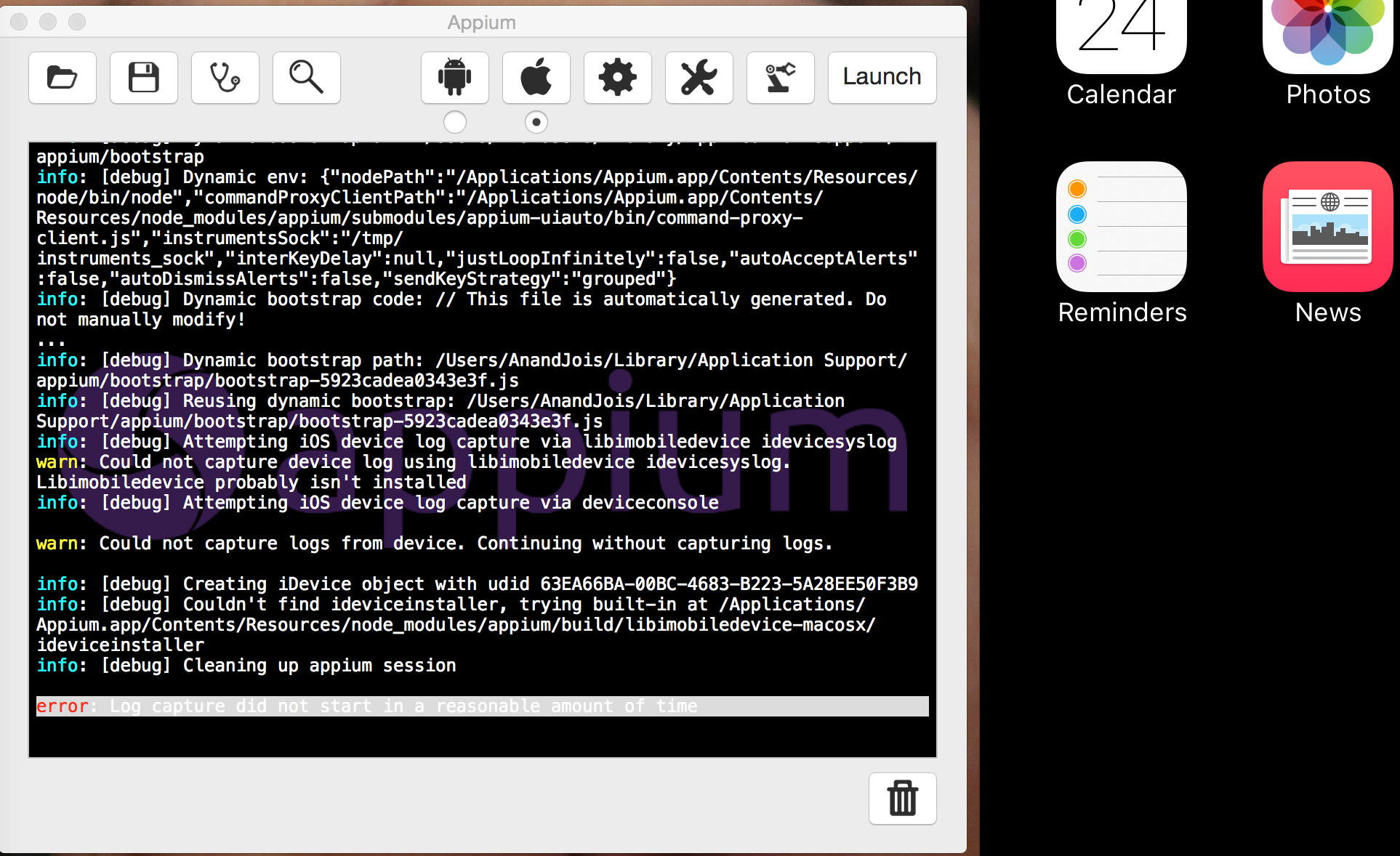Click 'Couldn't find ideviceinstaller' log line

[x=456, y=625]
